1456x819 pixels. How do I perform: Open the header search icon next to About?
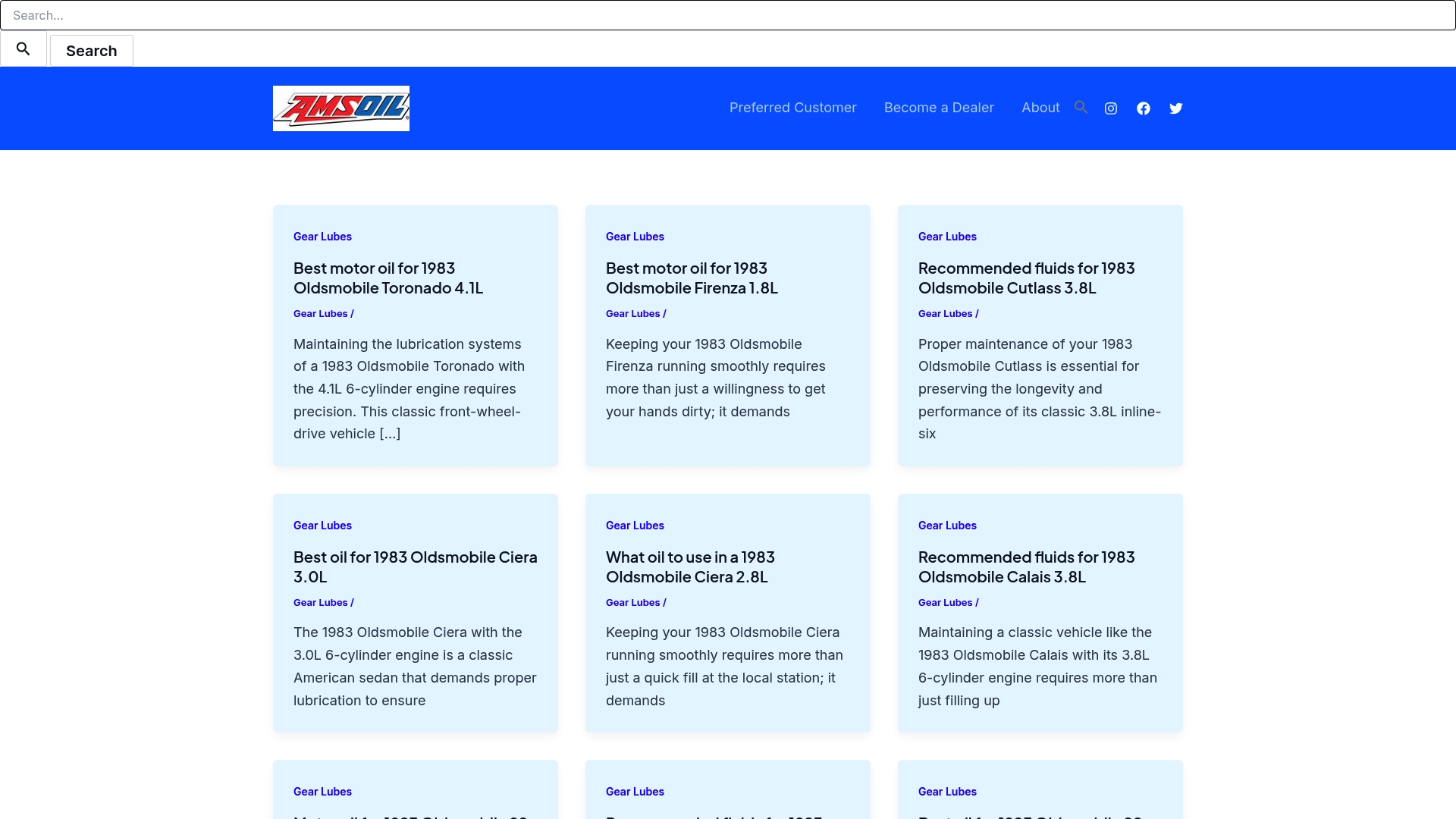[1081, 108]
